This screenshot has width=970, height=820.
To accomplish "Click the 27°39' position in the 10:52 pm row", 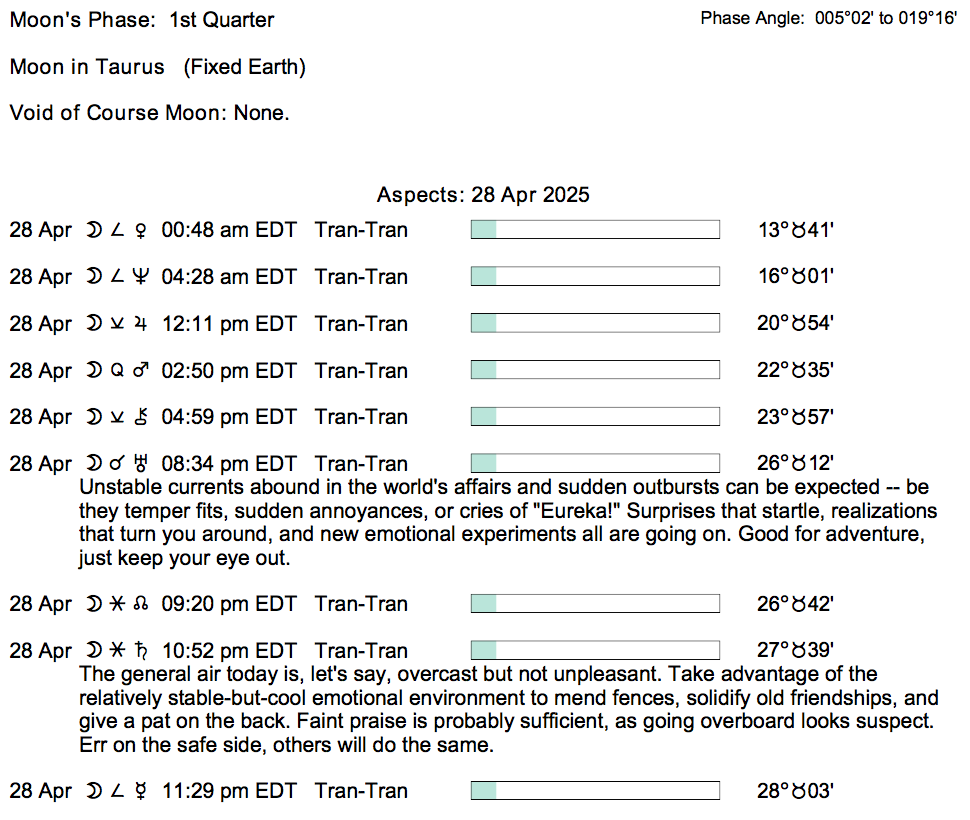I will pyautogui.click(x=796, y=651).
